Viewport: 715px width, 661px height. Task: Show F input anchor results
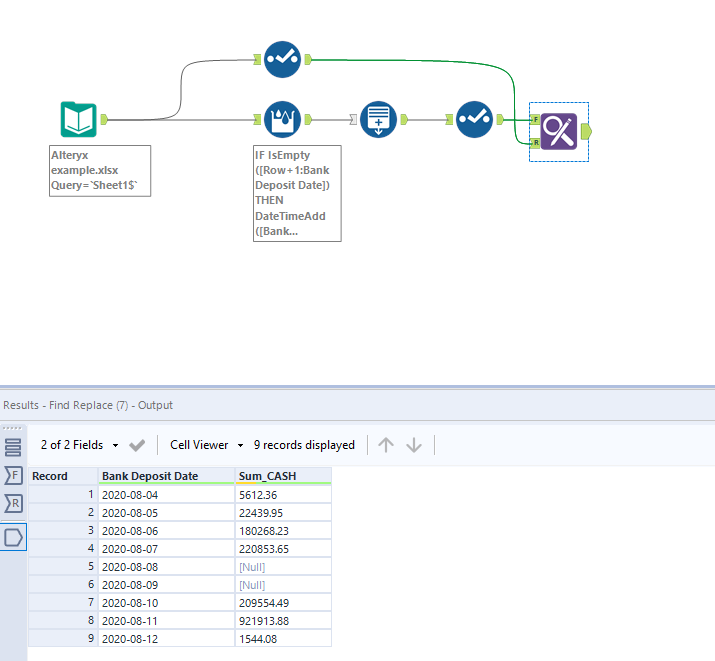point(13,475)
